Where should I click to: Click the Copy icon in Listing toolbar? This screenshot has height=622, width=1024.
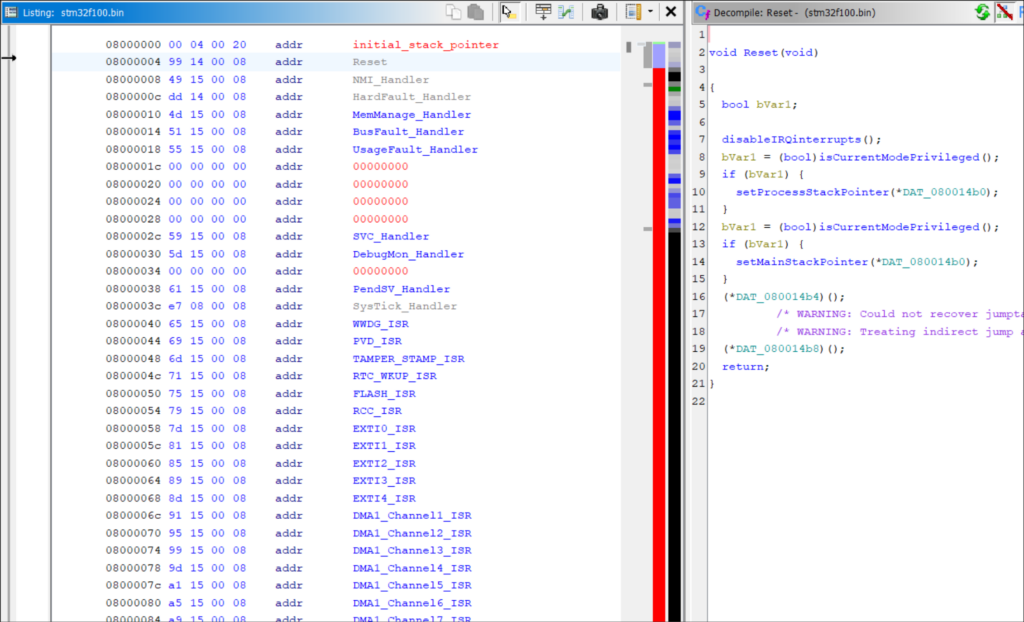click(x=455, y=12)
